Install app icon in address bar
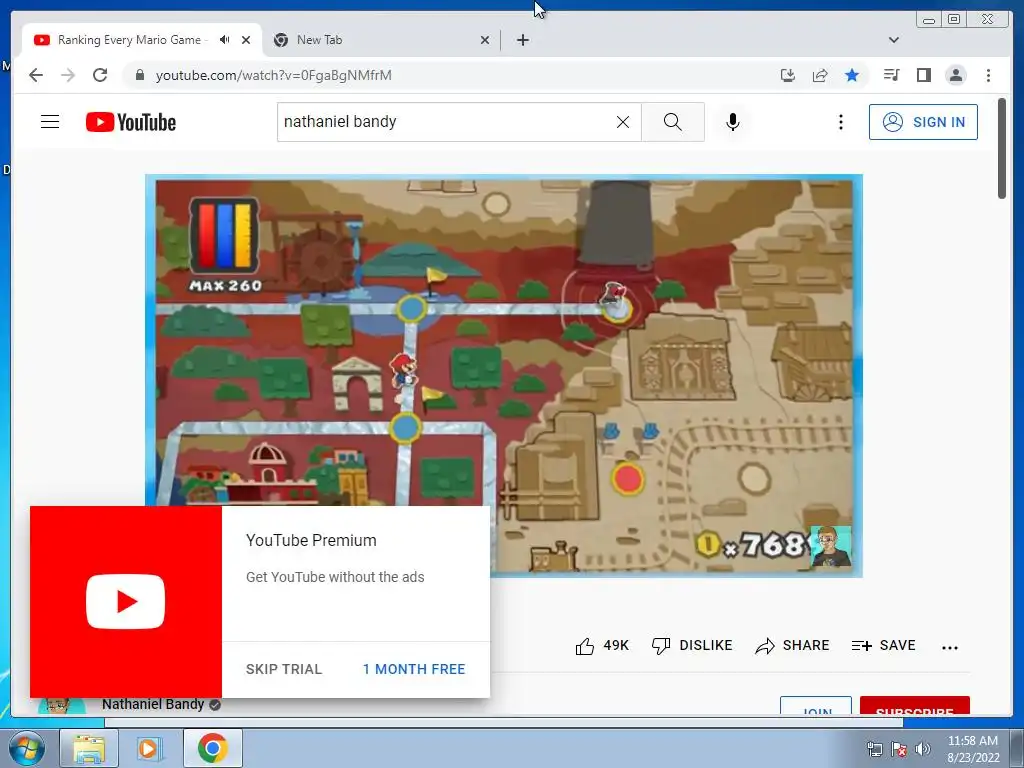1024x768 pixels. pyautogui.click(x=788, y=75)
